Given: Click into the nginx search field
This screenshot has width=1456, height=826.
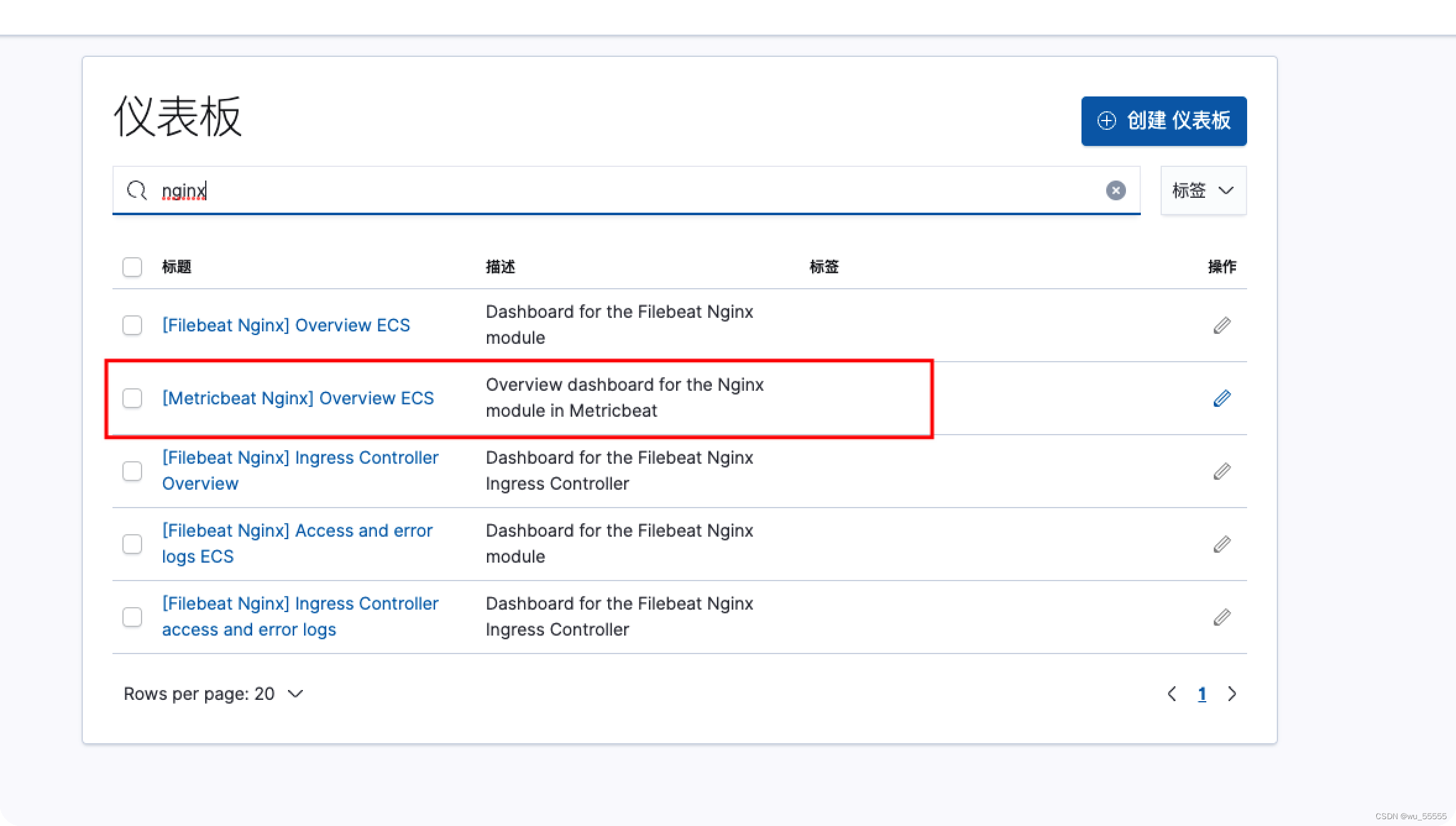Looking at the screenshot, I should pos(618,190).
